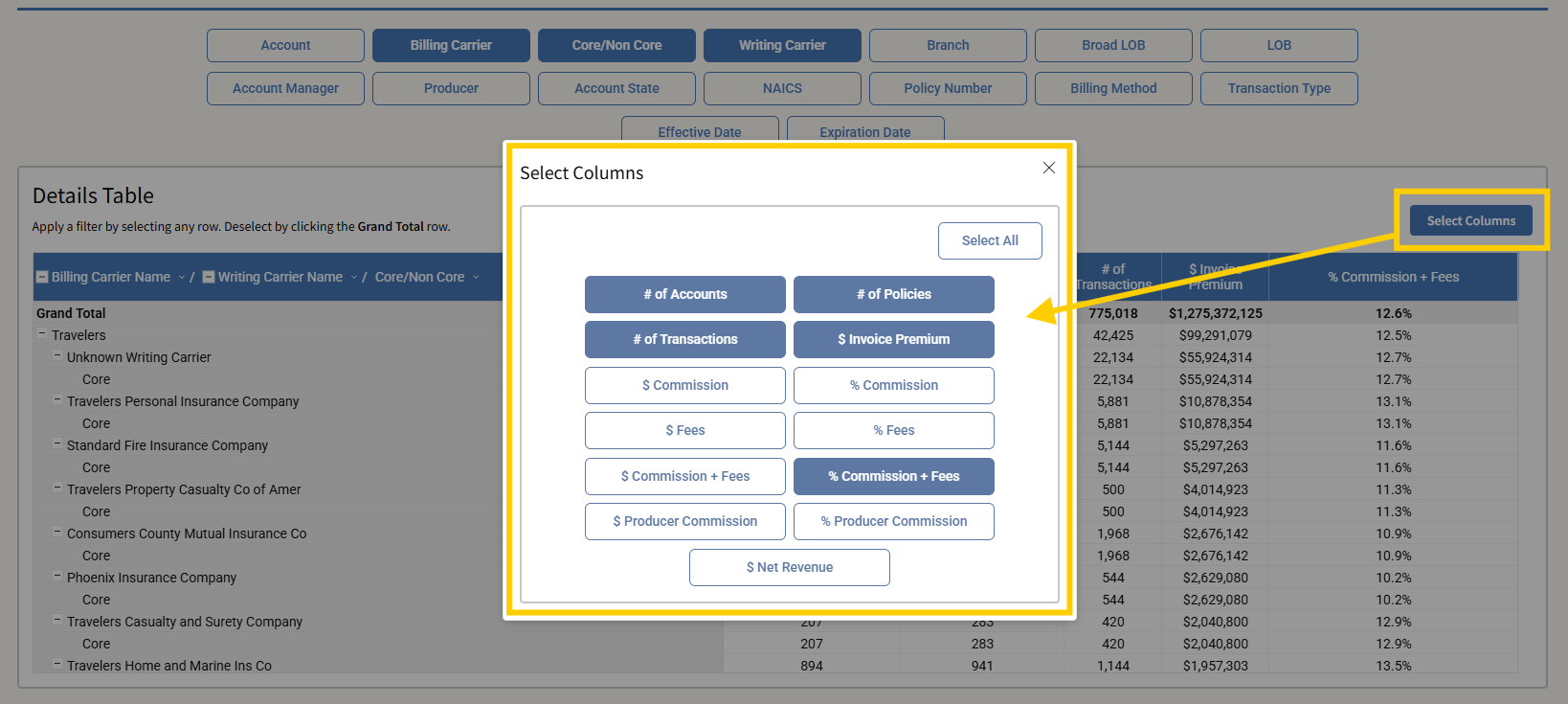Screen dimensions: 1568x704
Task: Select the Transaction Type grouping button
Action: [1279, 88]
